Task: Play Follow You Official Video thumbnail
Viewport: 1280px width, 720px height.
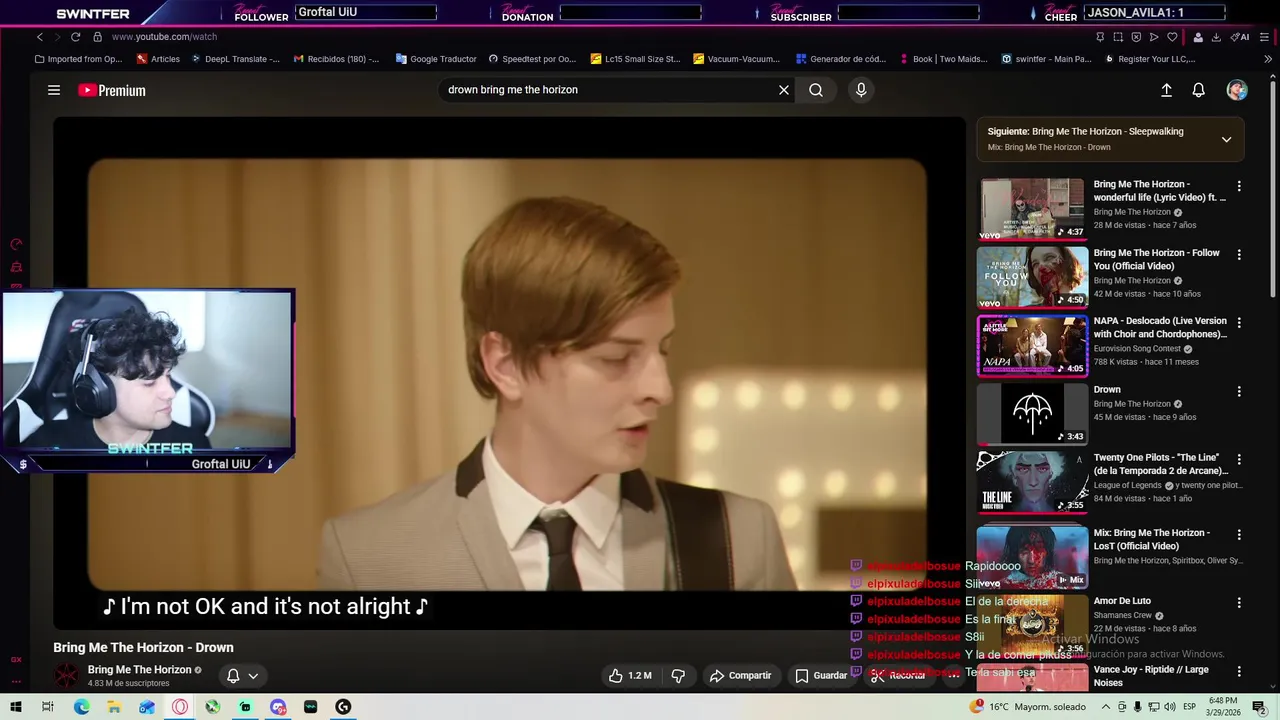Action: point(1032,277)
